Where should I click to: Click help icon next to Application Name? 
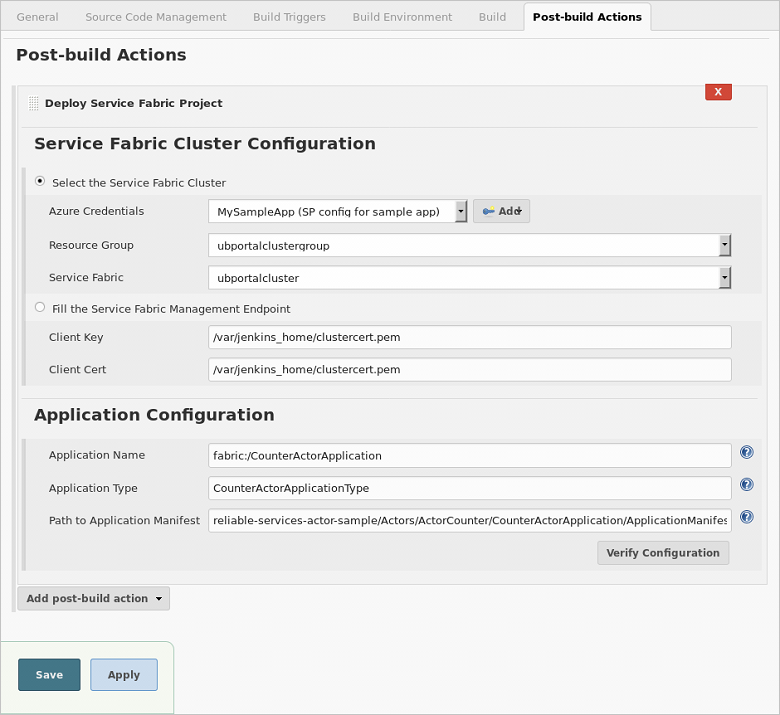point(746,453)
